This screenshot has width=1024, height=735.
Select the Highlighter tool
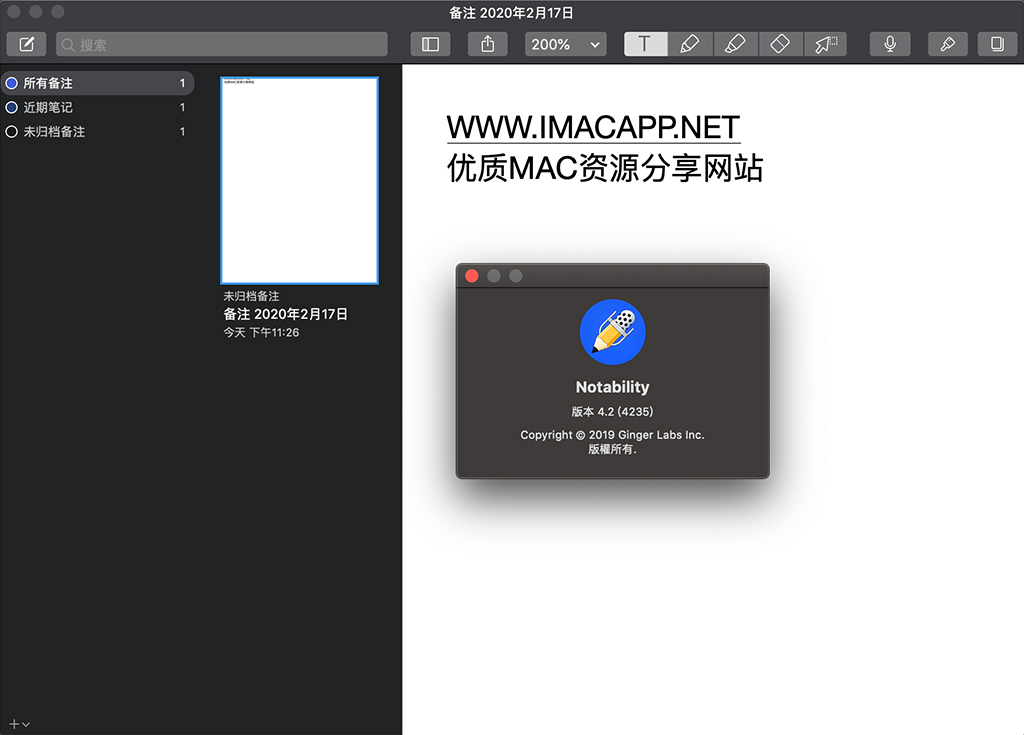[735, 44]
